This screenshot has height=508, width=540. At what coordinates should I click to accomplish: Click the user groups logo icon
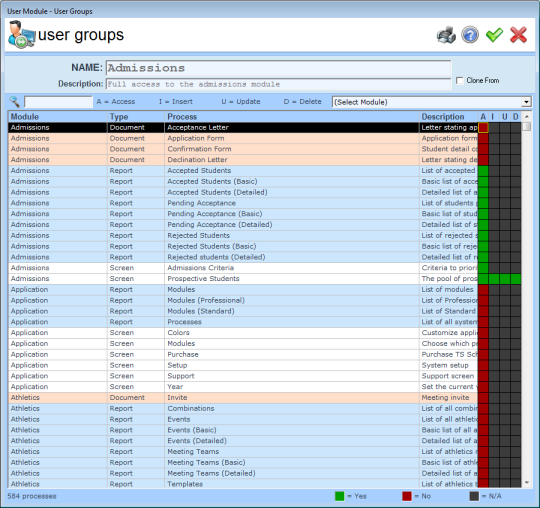(x=22, y=34)
